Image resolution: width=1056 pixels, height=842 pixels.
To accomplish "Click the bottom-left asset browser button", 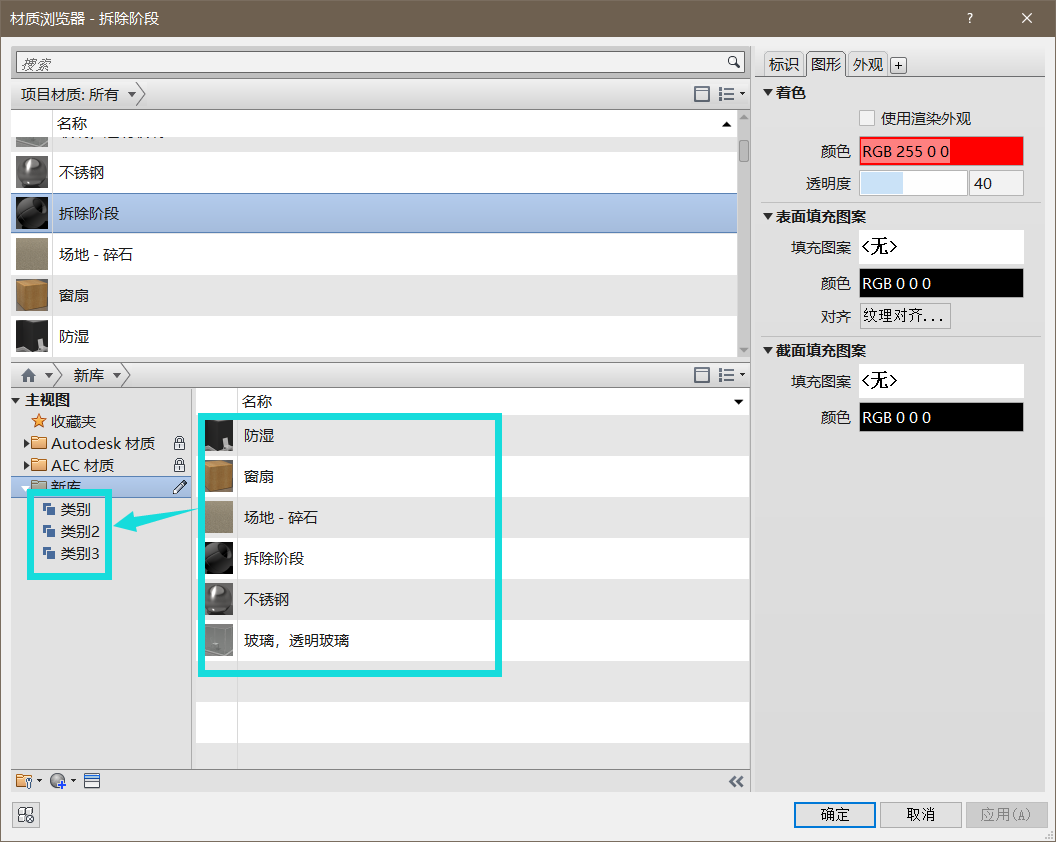I will (x=26, y=815).
